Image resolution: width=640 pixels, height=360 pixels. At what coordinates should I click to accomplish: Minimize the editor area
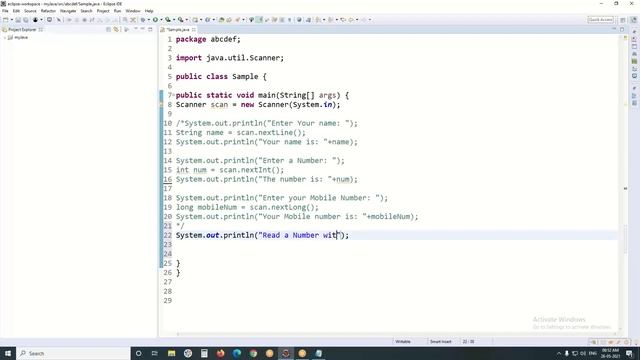pyautogui.click(x=614, y=29)
